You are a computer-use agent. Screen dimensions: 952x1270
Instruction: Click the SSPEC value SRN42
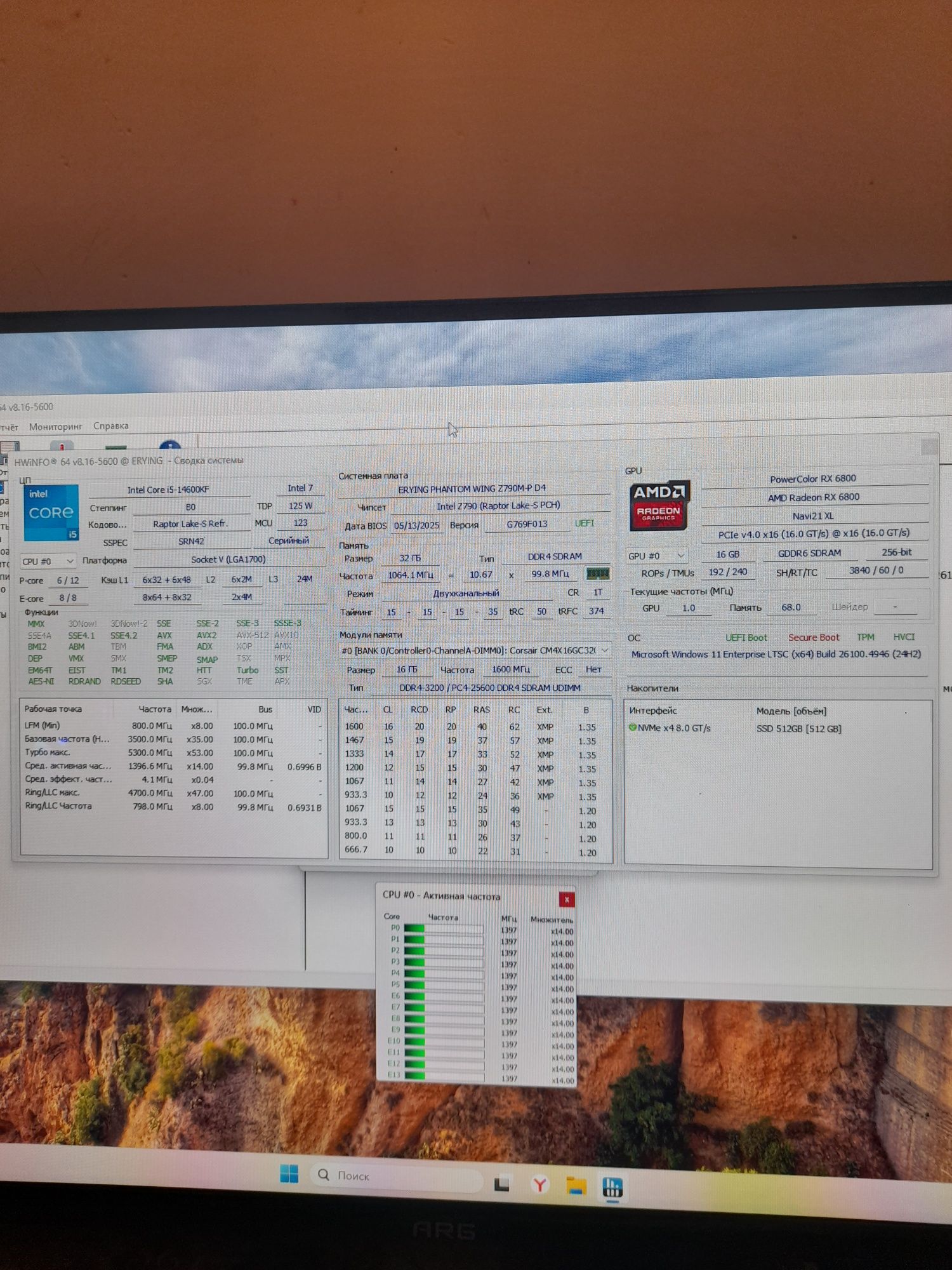(x=191, y=541)
